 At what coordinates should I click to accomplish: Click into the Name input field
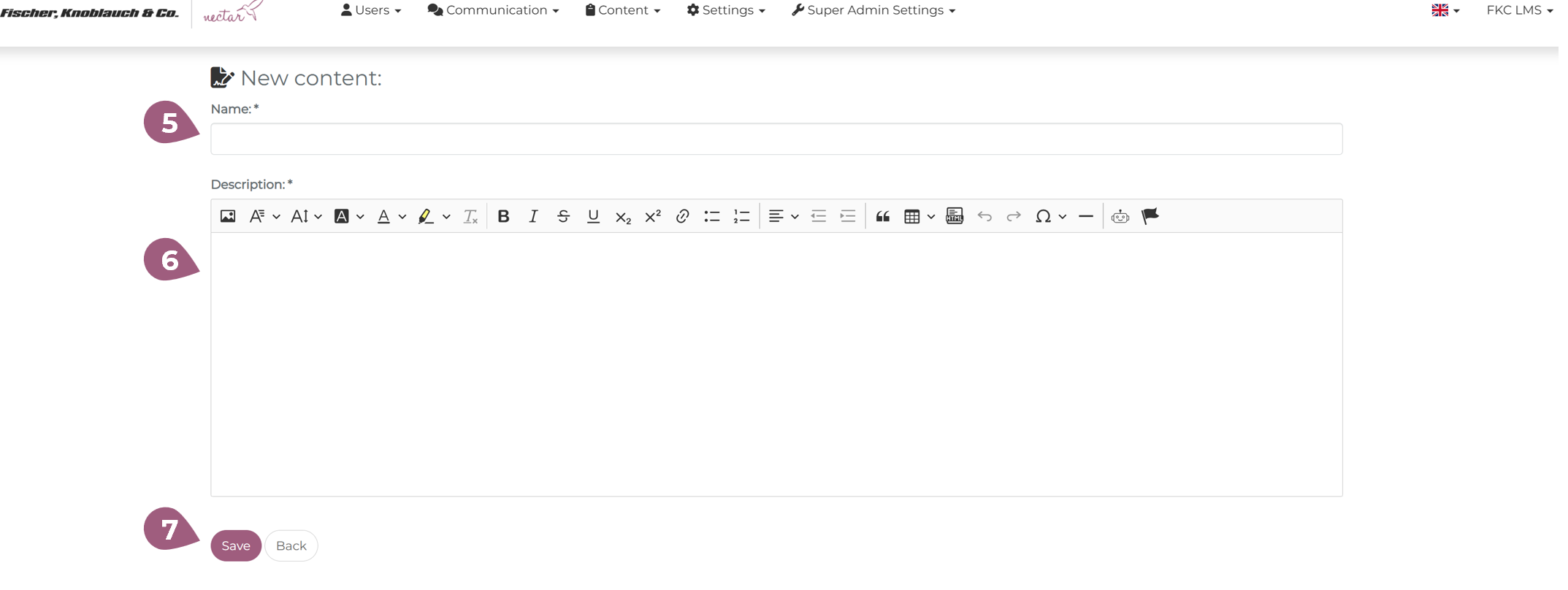[x=776, y=139]
